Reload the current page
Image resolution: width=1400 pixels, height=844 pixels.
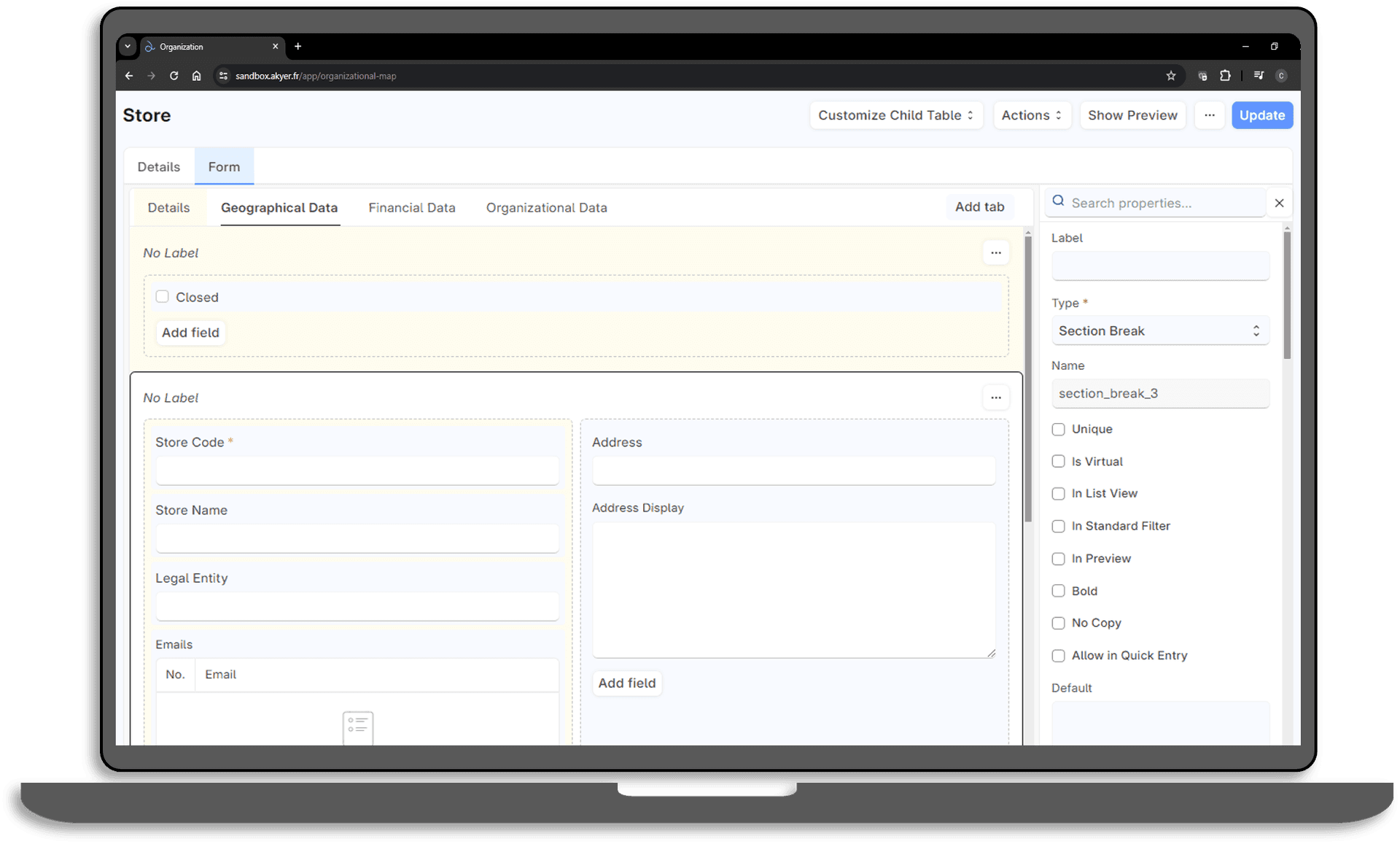coord(174,76)
